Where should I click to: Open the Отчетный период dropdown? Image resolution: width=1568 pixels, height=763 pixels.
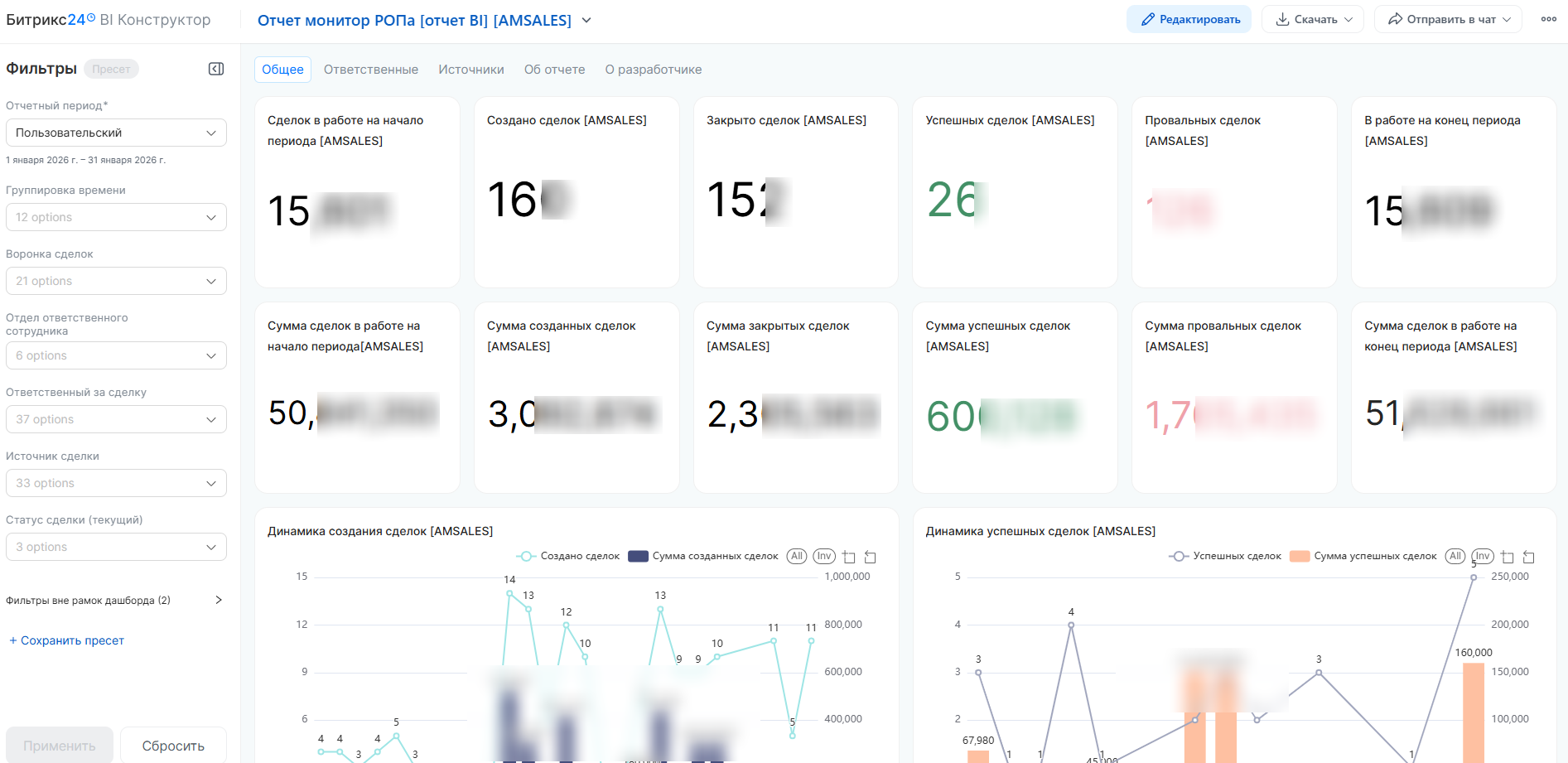(x=116, y=133)
